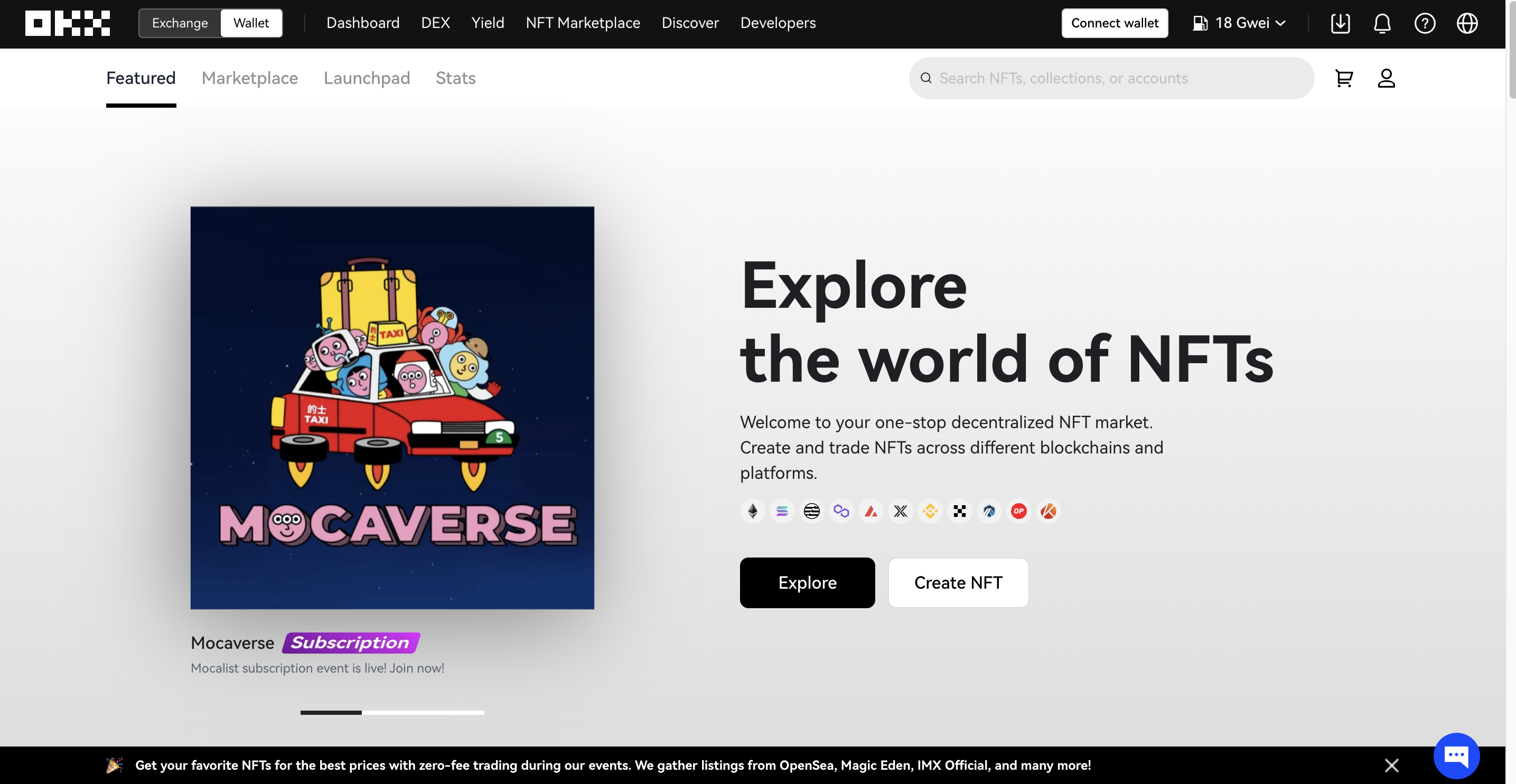Screen dimensions: 1516x784
Task: Select the Optimism OP chain icon
Action: pyautogui.click(x=1019, y=511)
